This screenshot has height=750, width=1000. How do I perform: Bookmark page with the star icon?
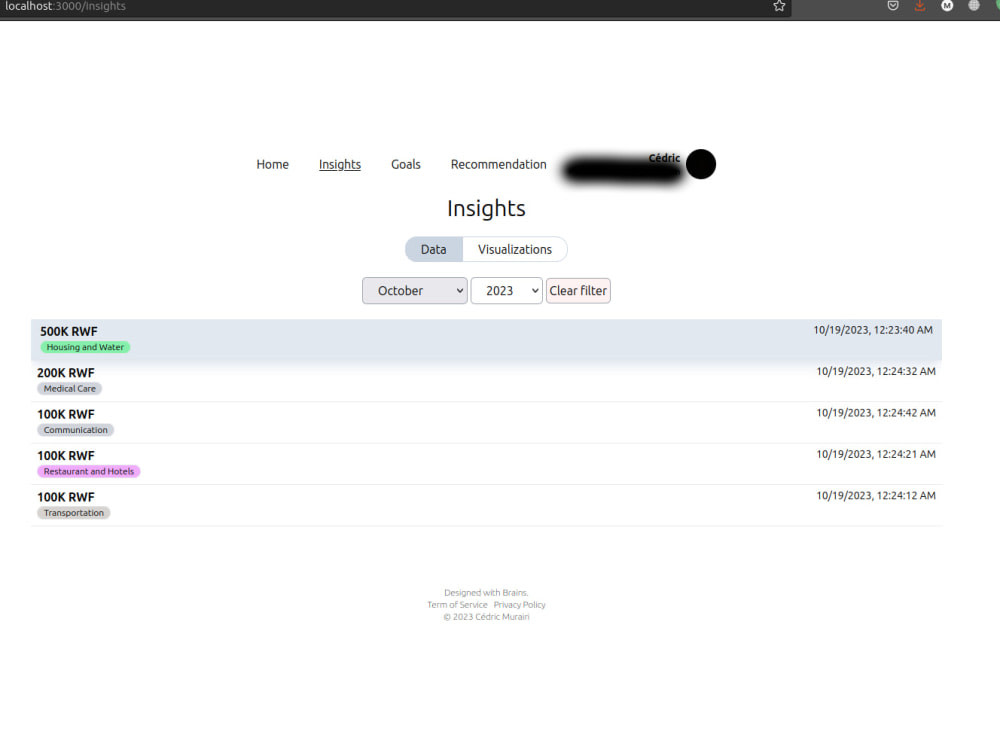779,6
